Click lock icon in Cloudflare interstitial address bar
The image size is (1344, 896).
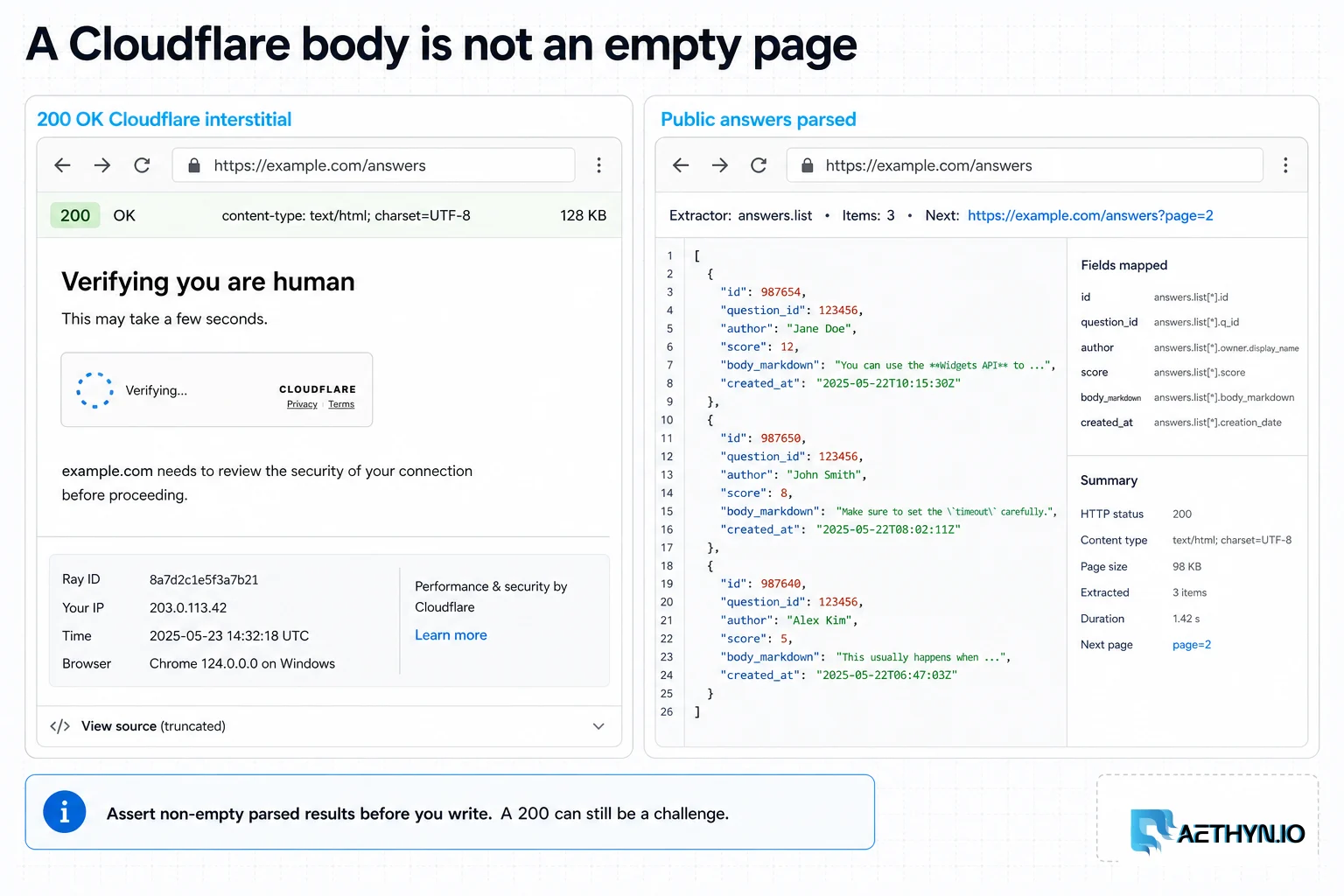194,165
